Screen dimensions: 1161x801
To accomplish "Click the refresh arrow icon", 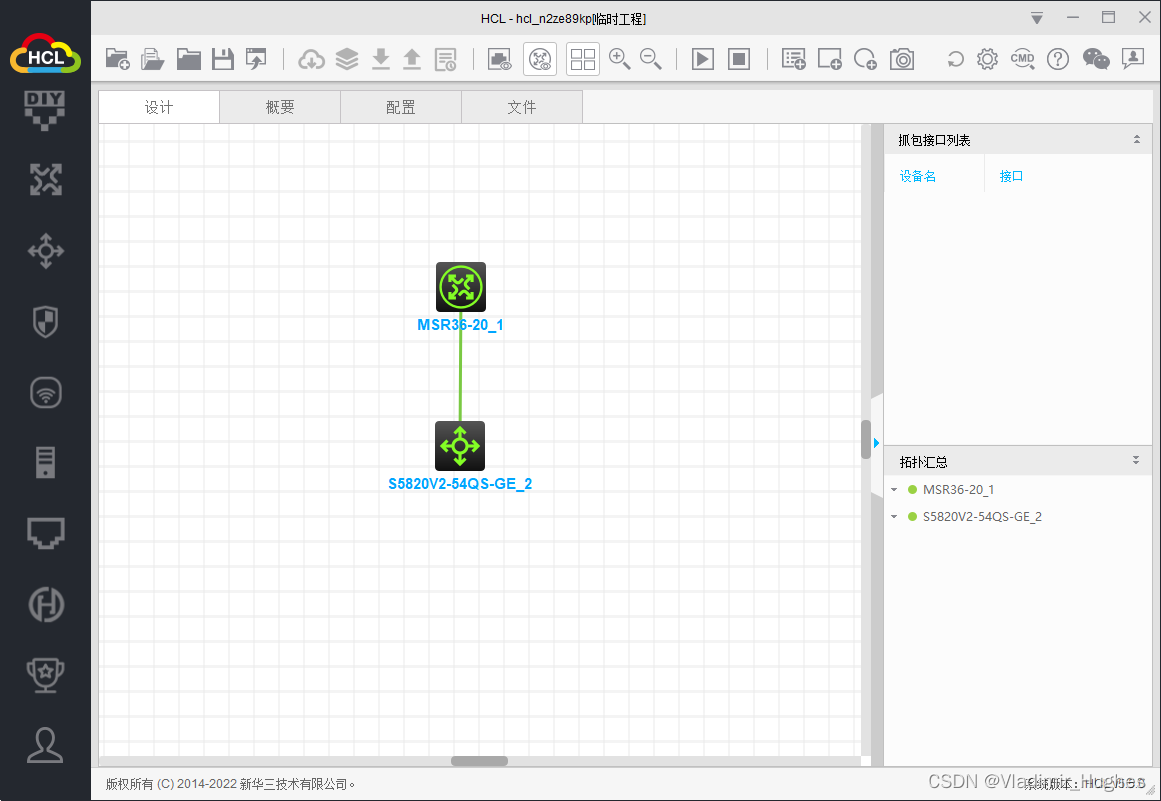I will (955, 58).
